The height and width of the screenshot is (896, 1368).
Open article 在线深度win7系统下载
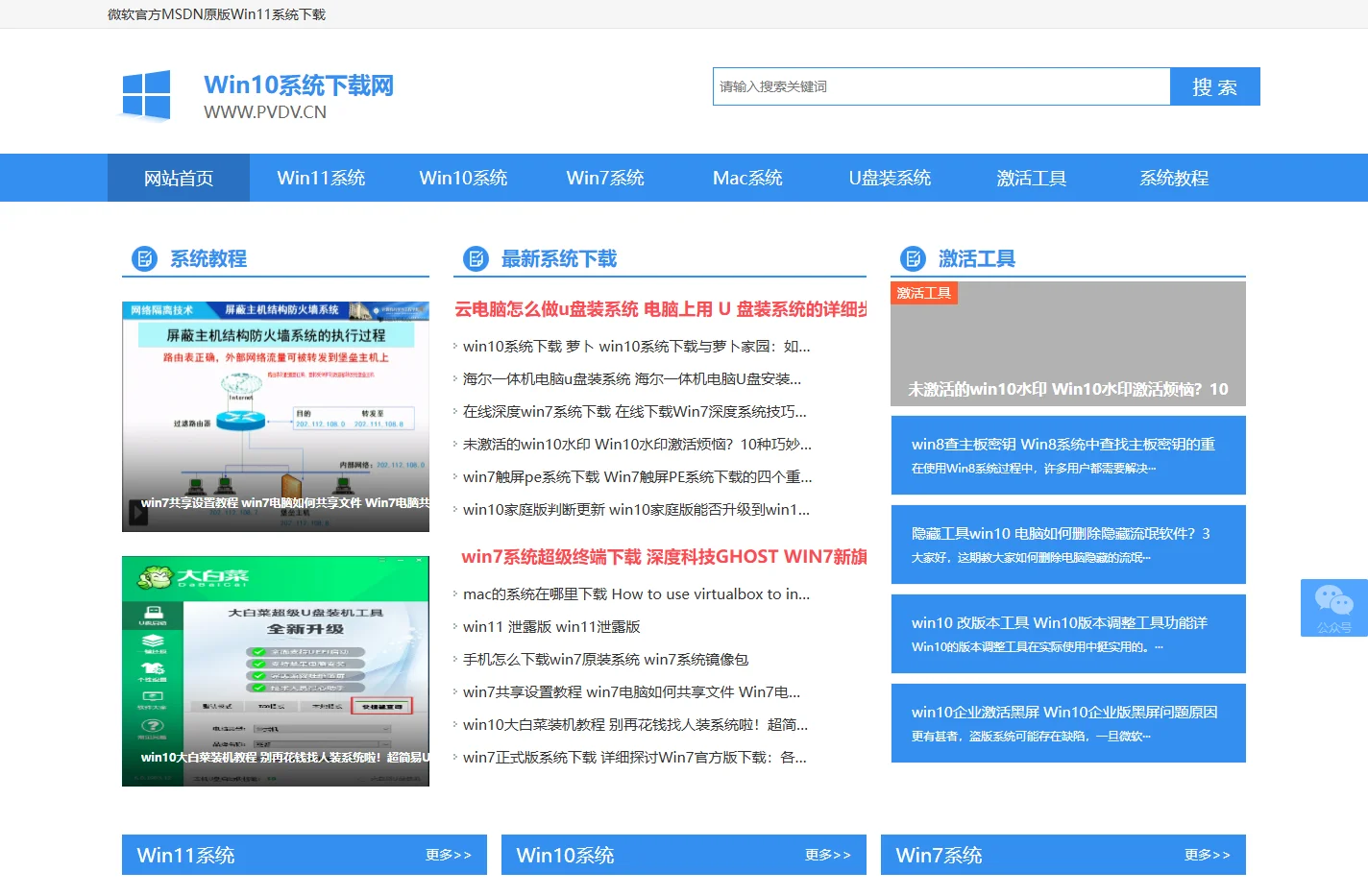pos(634,412)
